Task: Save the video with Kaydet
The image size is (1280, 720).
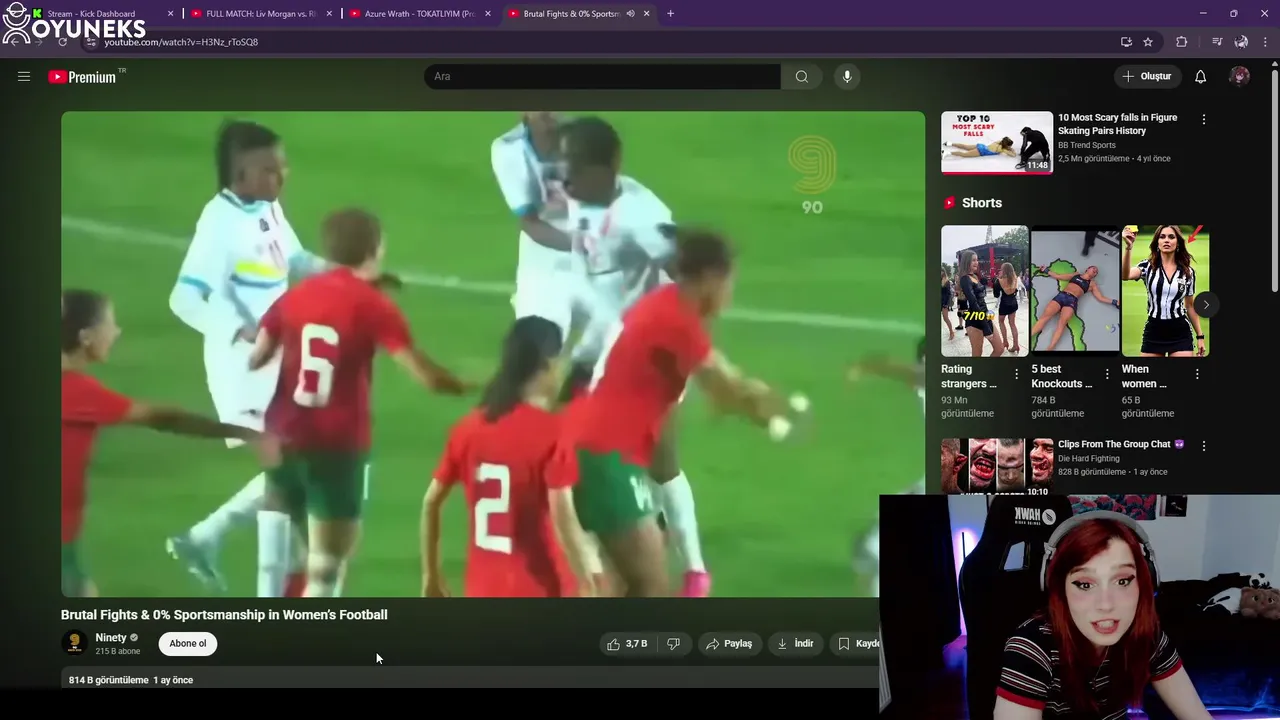Action: (858, 644)
